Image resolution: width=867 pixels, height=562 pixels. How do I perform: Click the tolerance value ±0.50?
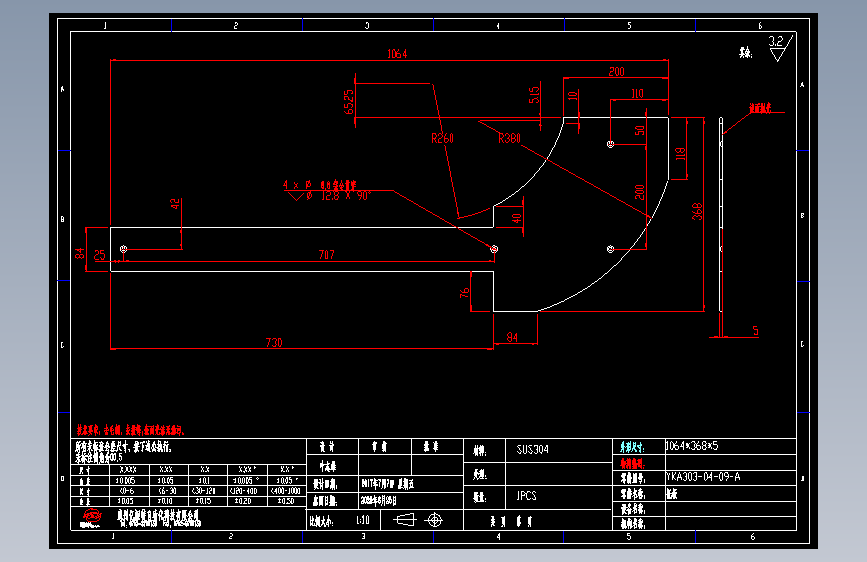point(285,501)
